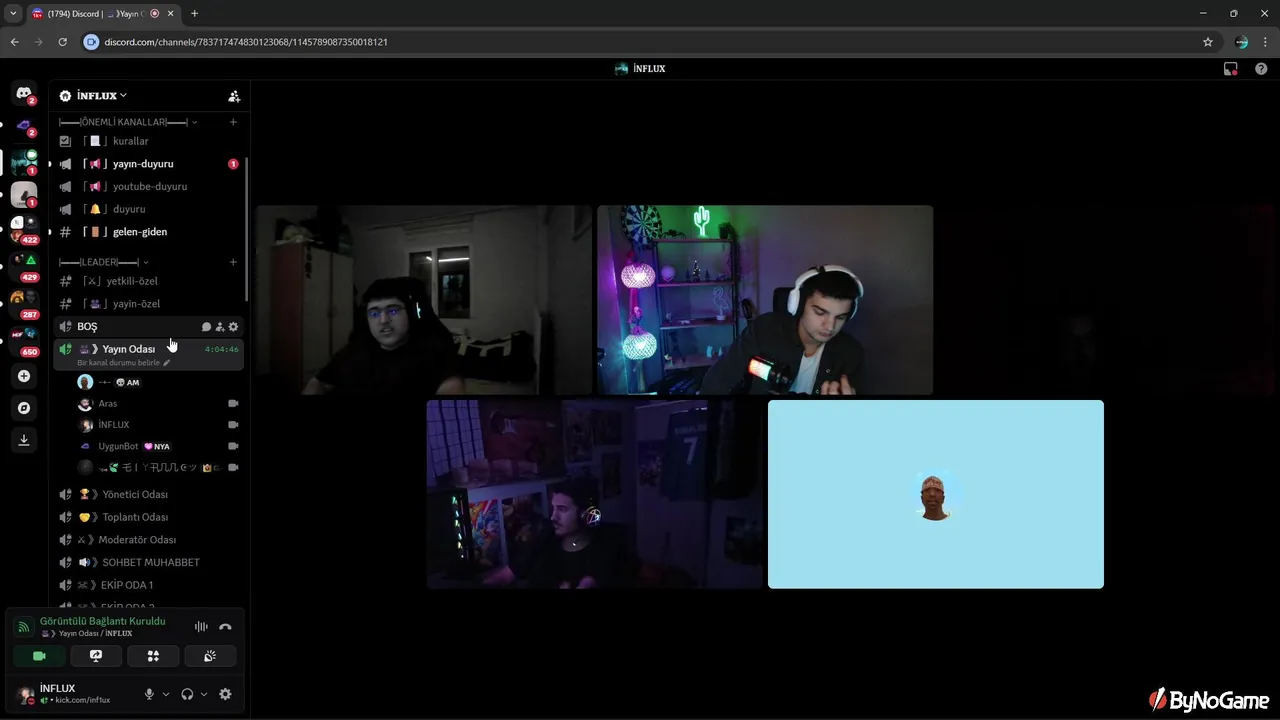This screenshot has width=1280, height=720.
Task: Open the server with 429 unread badge
Action: 24,263
